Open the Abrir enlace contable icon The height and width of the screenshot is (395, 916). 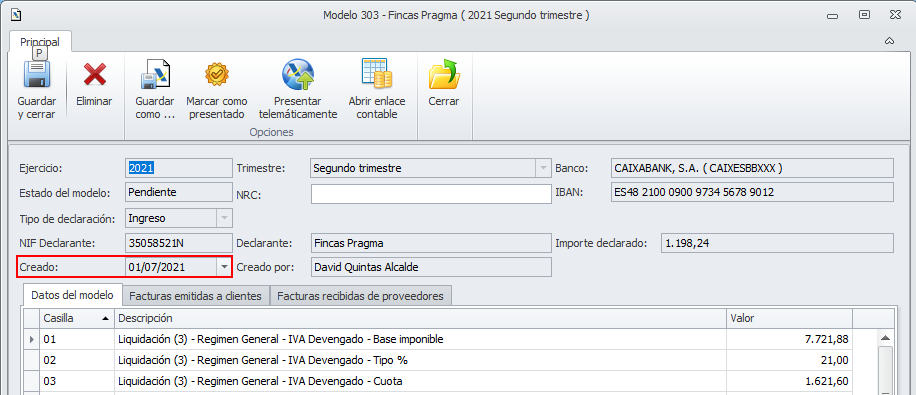point(376,74)
